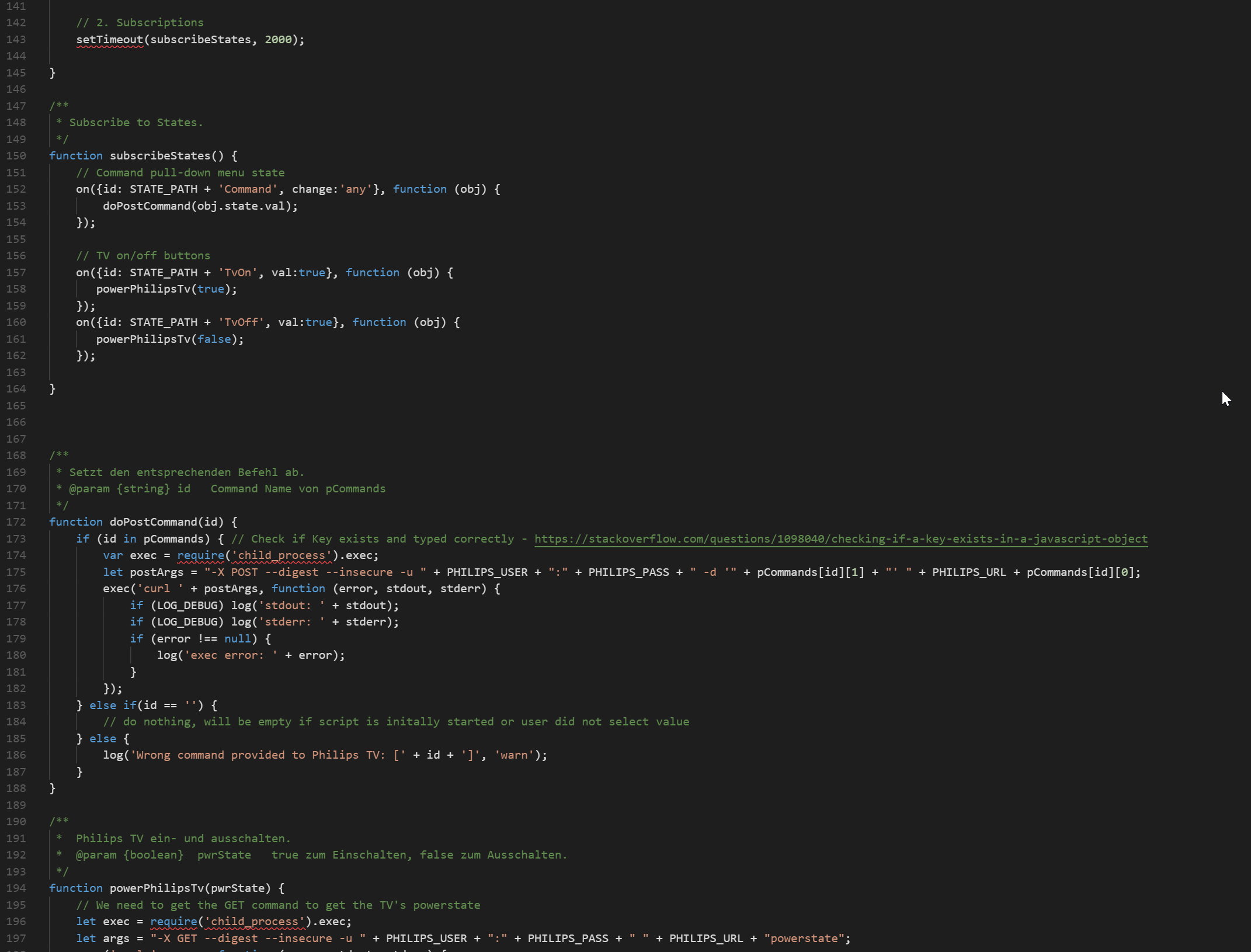Click the 'TvOff' string literal
The height and width of the screenshot is (952, 1251).
[241, 322]
